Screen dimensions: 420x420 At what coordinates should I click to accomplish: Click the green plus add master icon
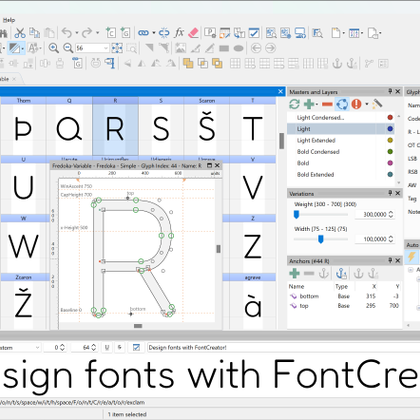click(x=309, y=104)
